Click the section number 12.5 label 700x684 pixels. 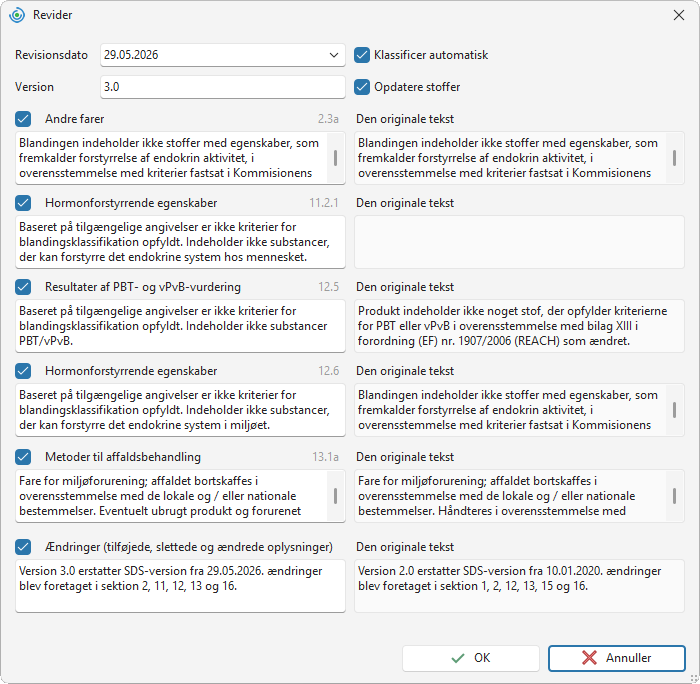click(329, 287)
